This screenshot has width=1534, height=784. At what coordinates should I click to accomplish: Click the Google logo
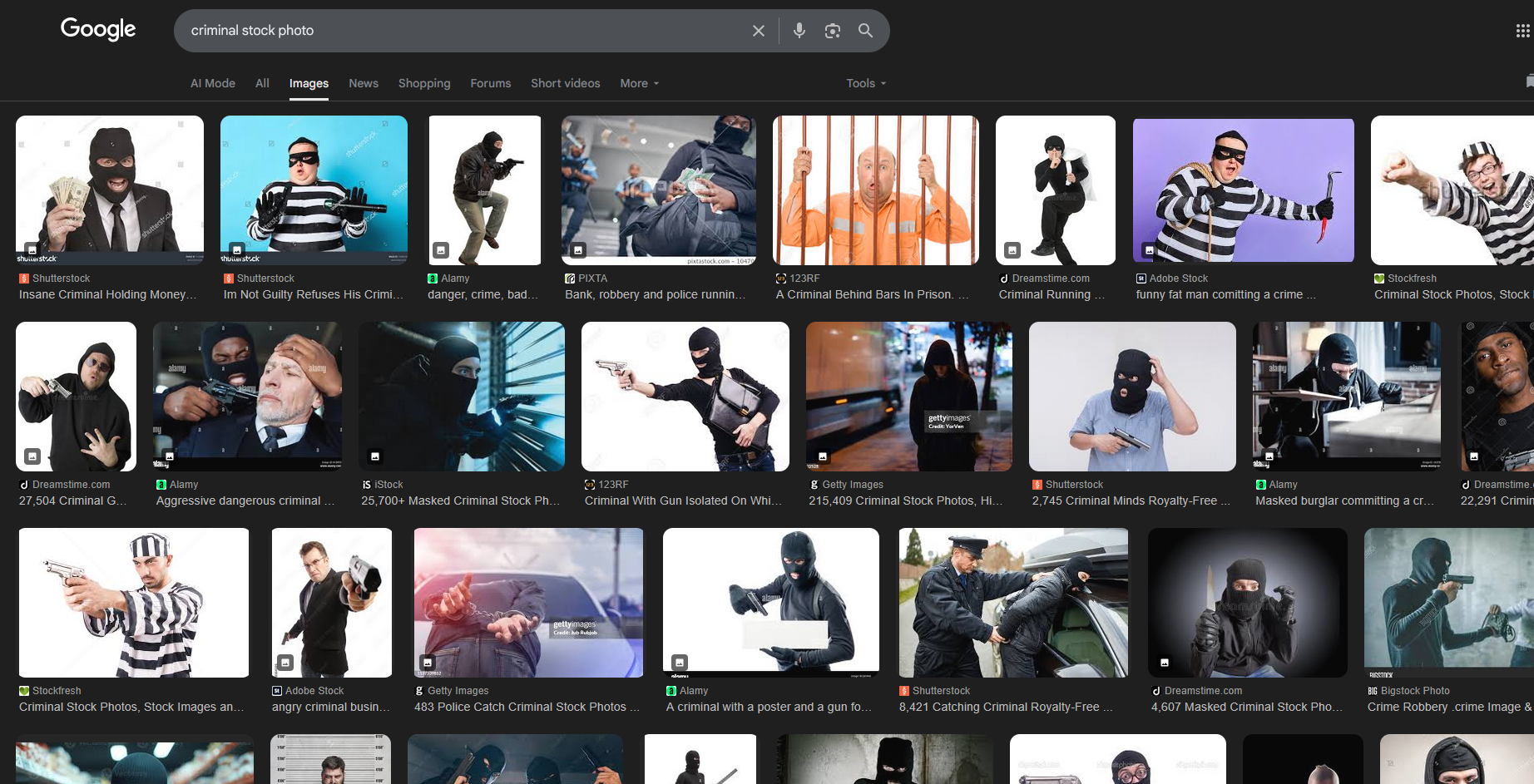point(98,29)
